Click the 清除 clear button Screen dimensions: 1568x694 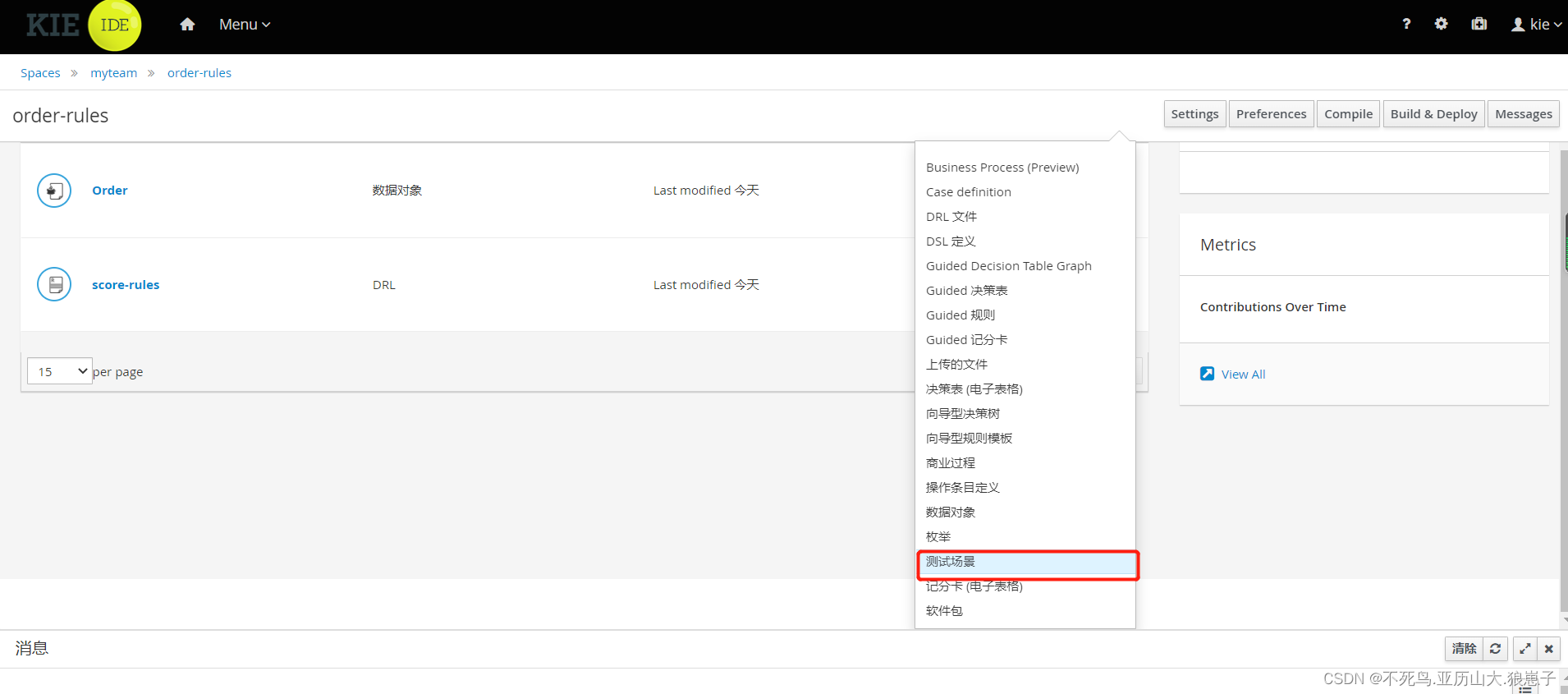[x=1464, y=649]
